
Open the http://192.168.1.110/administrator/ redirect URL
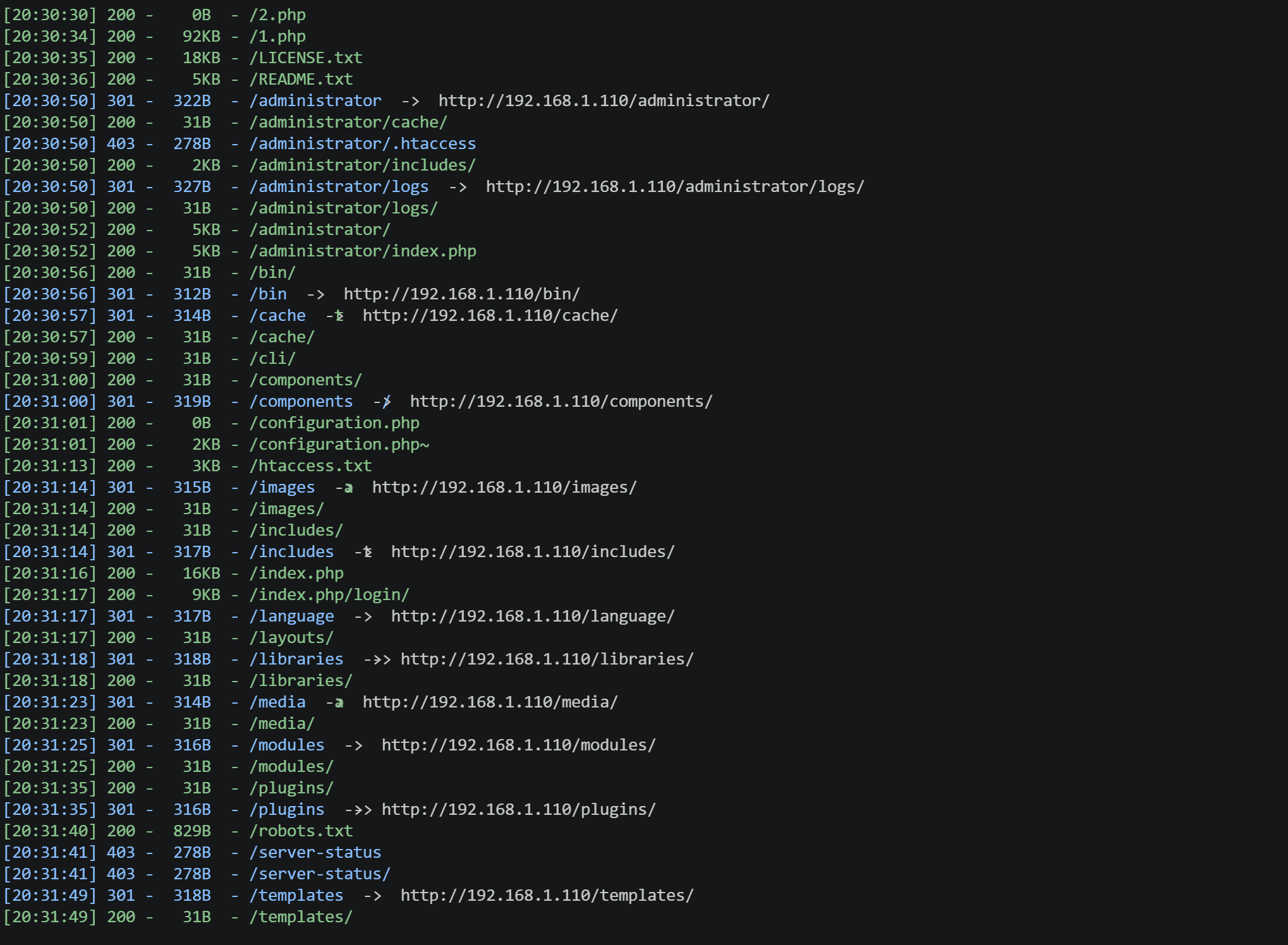point(604,101)
